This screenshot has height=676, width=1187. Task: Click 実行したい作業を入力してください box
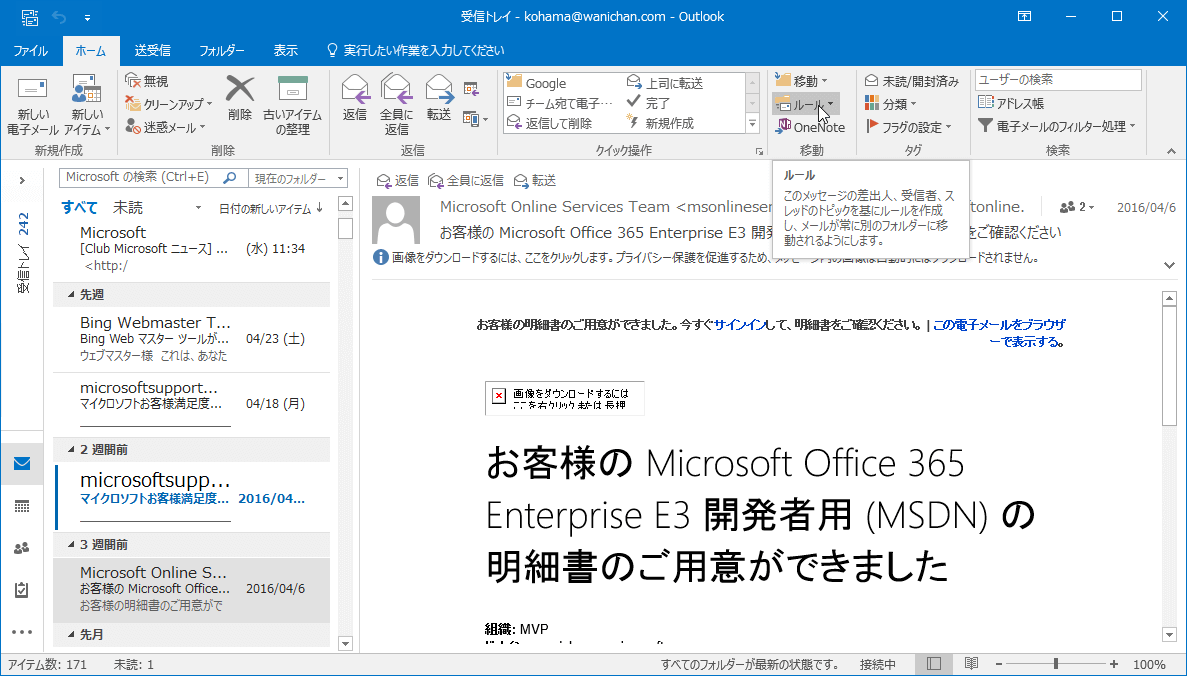click(x=416, y=51)
